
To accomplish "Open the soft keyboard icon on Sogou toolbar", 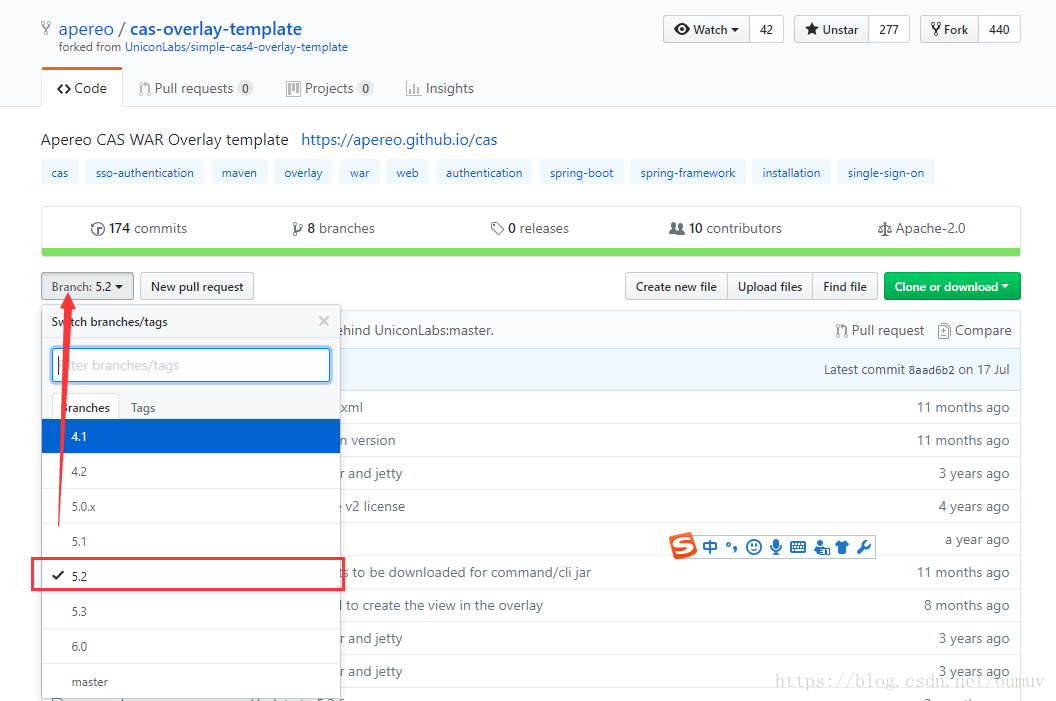I will pos(798,547).
